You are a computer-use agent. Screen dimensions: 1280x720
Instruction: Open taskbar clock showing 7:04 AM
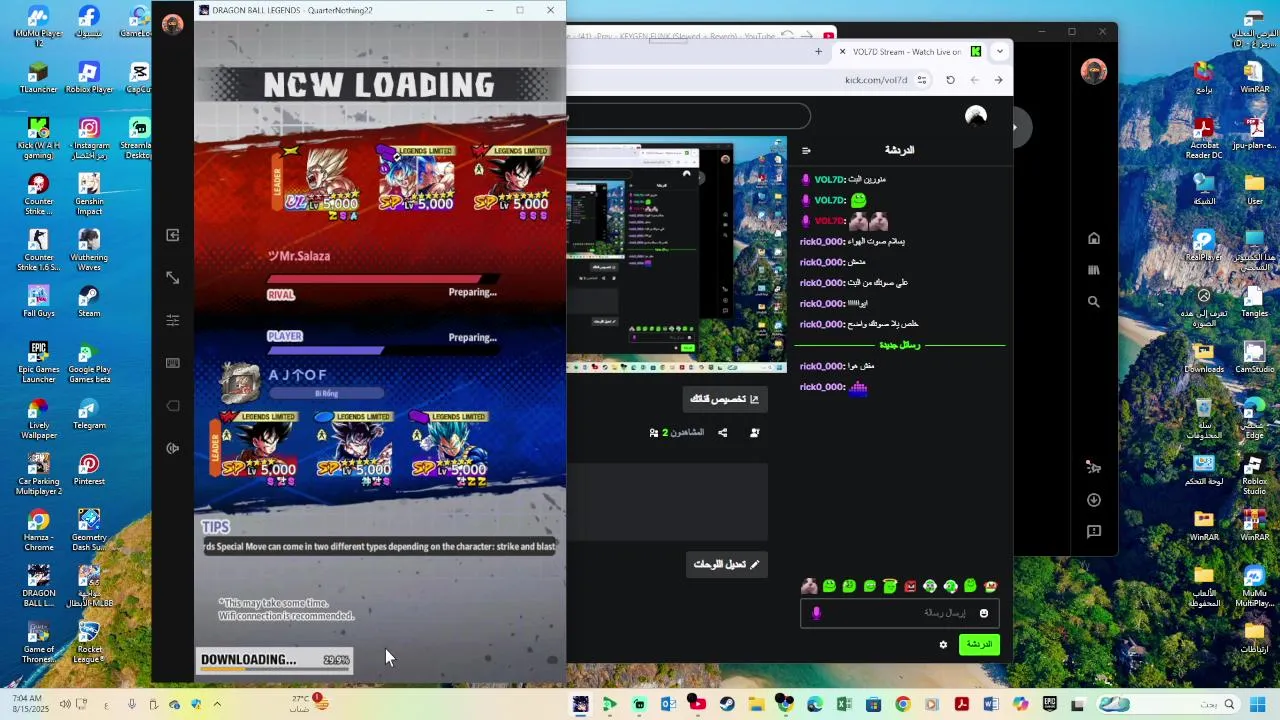28,704
